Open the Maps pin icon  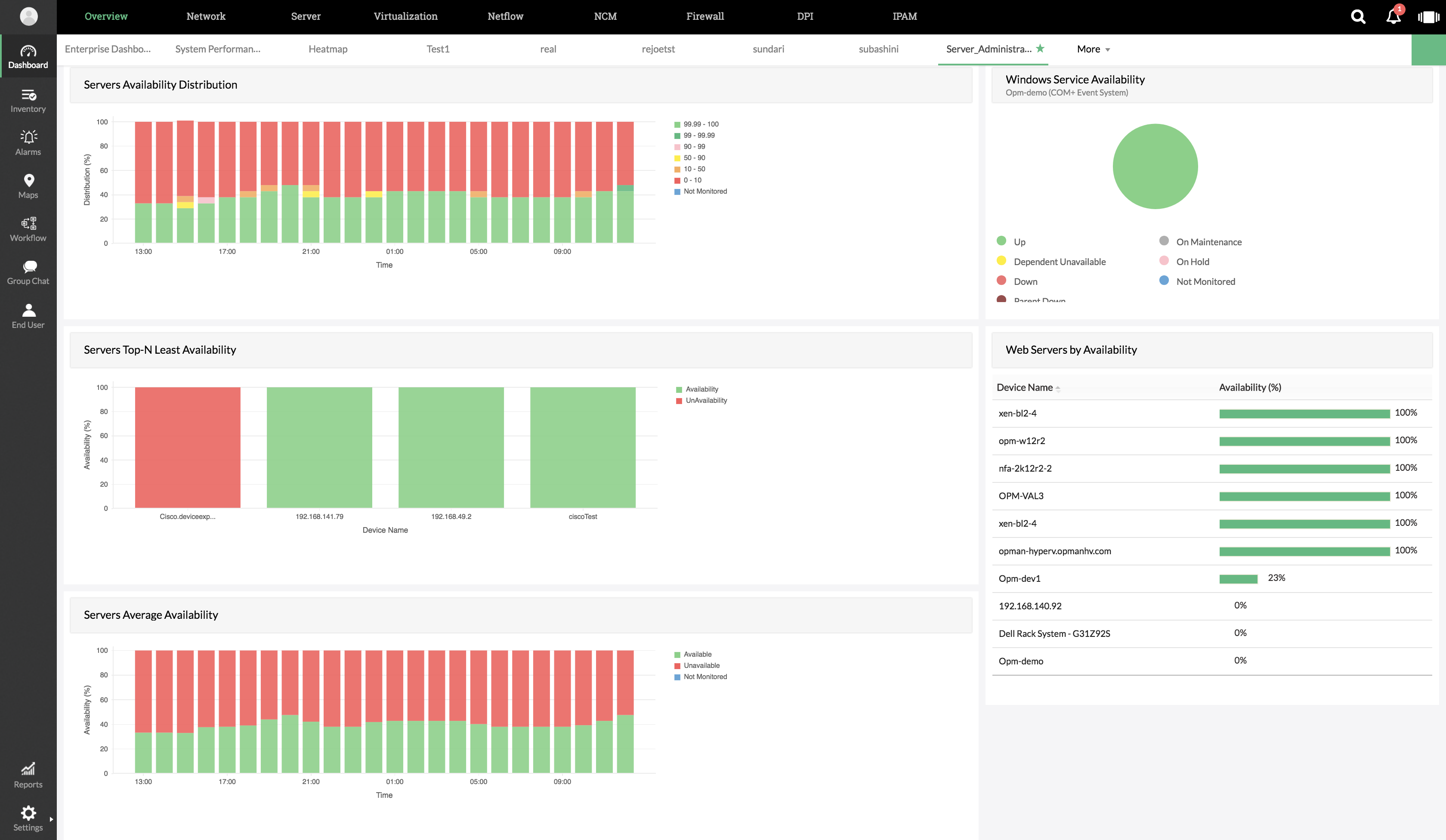(x=28, y=180)
